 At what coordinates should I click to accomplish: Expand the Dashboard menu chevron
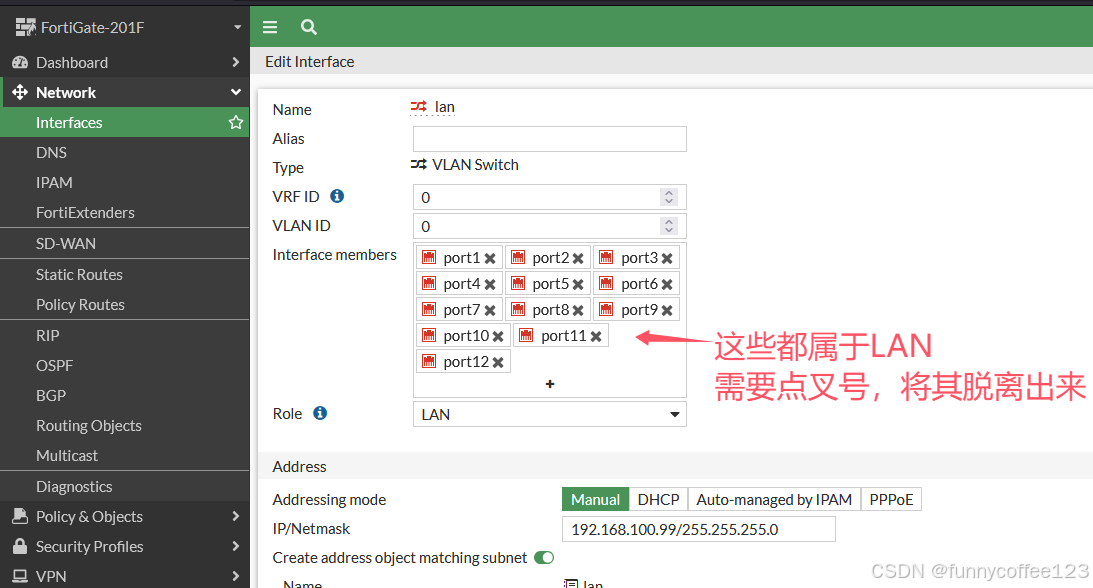click(x=236, y=62)
